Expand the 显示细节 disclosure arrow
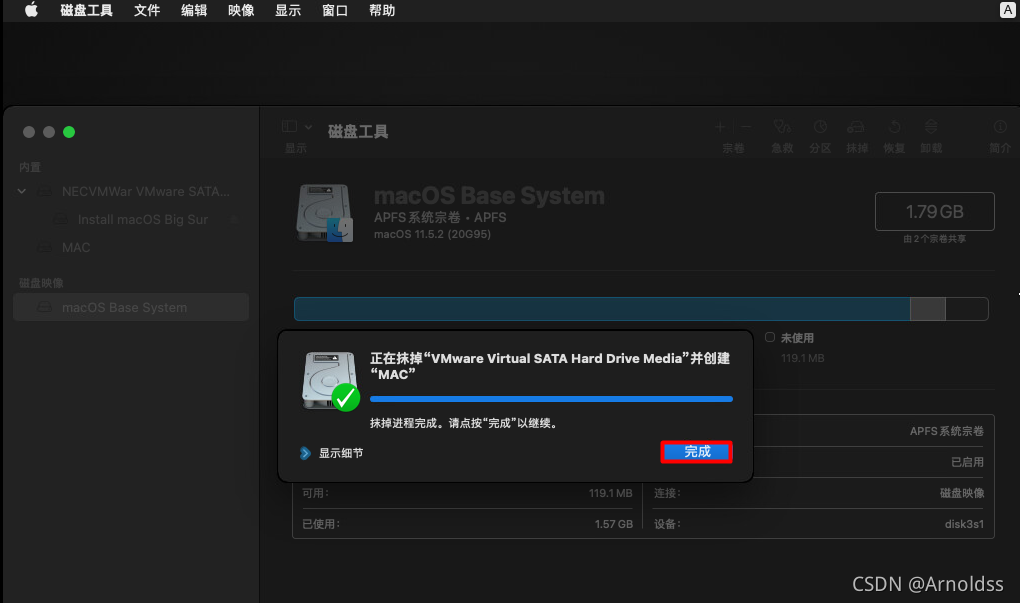Image resolution: width=1020 pixels, height=603 pixels. [305, 453]
